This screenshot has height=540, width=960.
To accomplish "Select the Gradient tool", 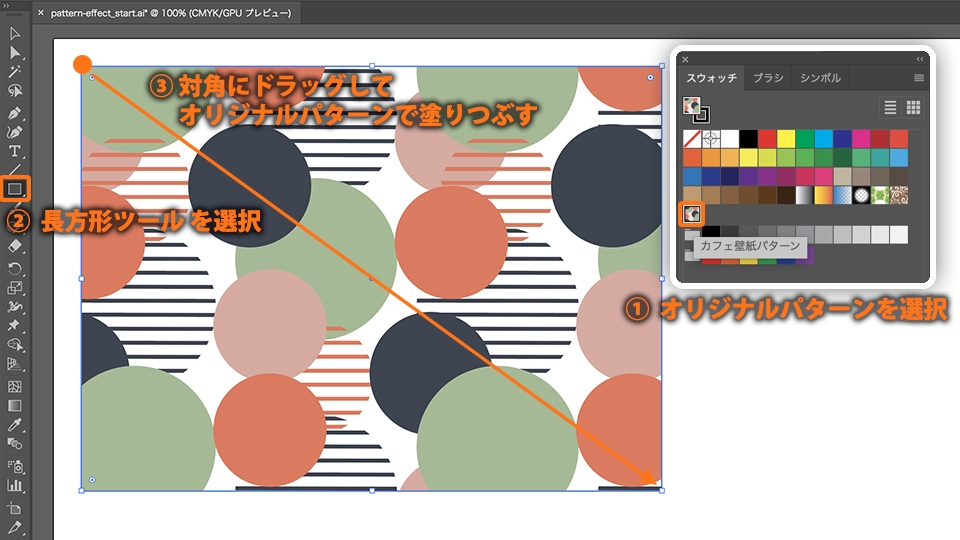I will coord(15,406).
